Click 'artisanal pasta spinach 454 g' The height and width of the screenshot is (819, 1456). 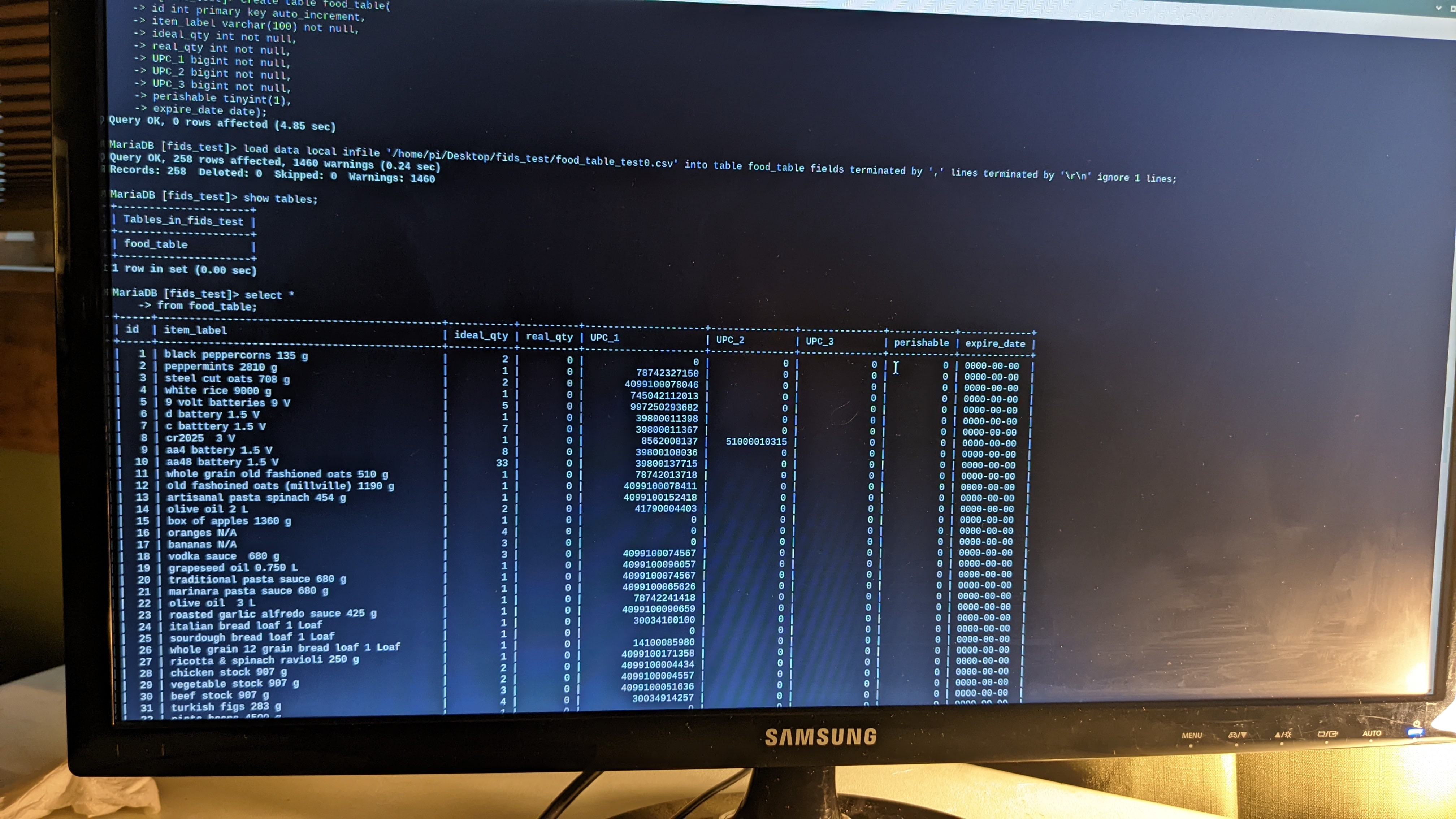(x=256, y=497)
